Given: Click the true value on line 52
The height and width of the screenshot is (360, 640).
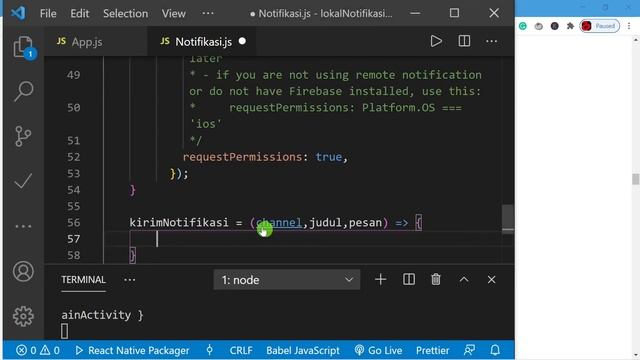Looking at the screenshot, I should pyautogui.click(x=329, y=157).
